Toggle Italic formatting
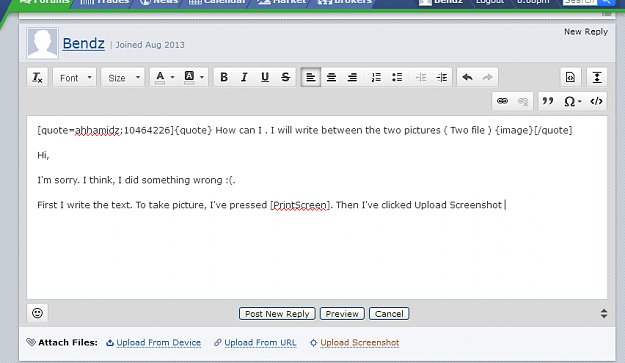 coord(244,77)
